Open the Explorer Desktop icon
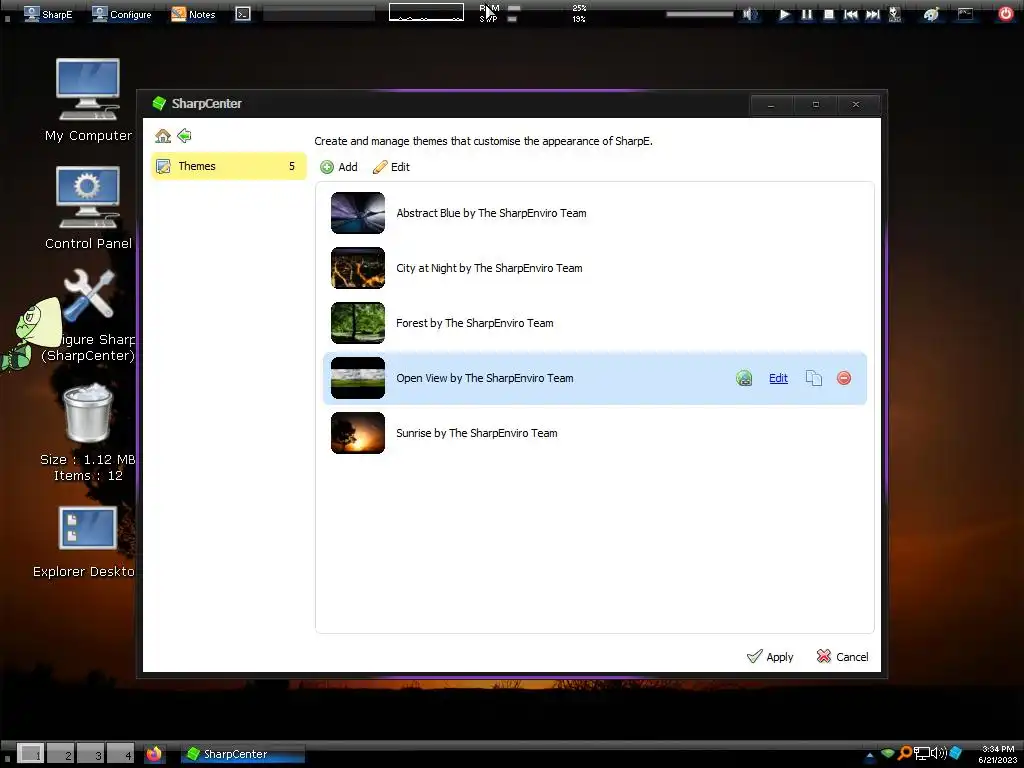This screenshot has width=1024, height=768. tap(85, 542)
